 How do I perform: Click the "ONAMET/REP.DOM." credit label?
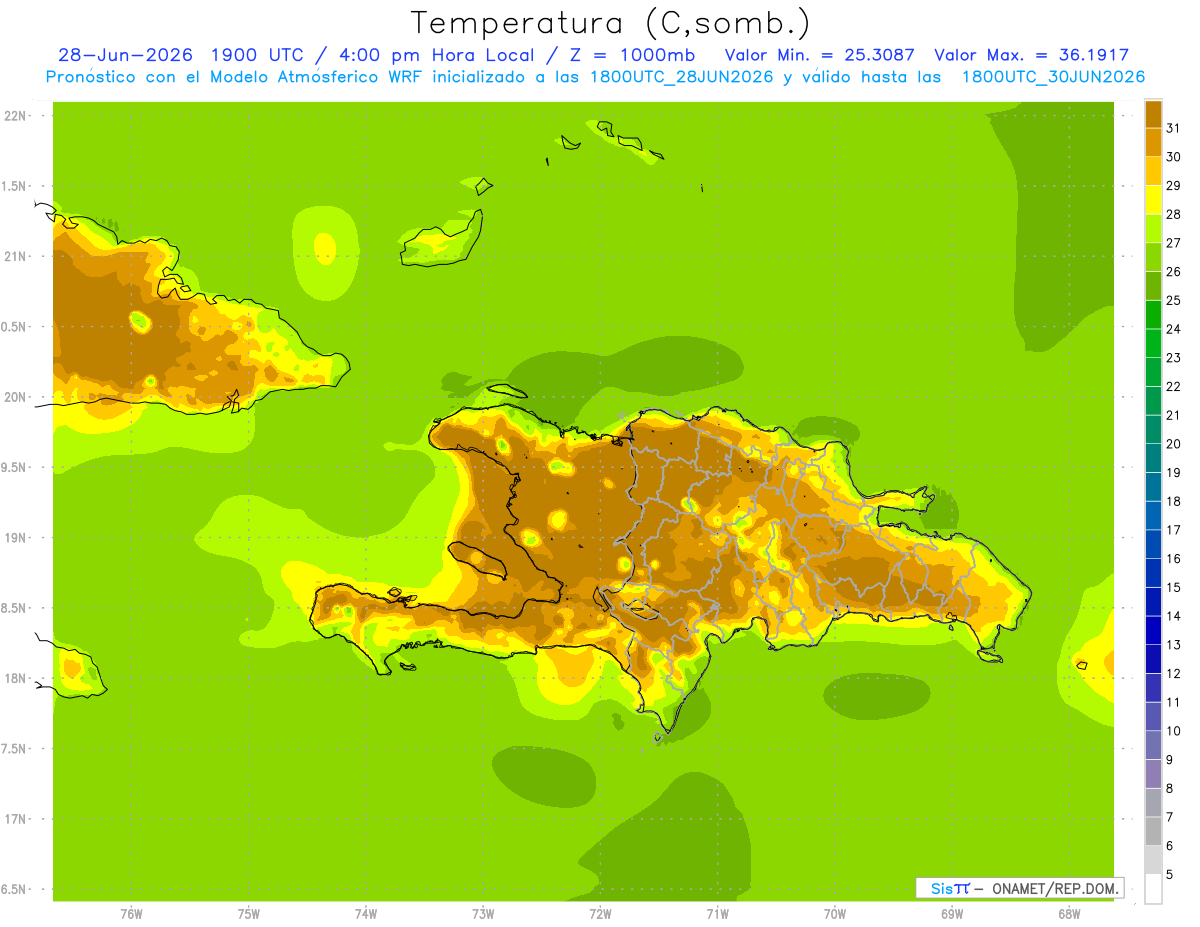pyautogui.click(x=1053, y=888)
